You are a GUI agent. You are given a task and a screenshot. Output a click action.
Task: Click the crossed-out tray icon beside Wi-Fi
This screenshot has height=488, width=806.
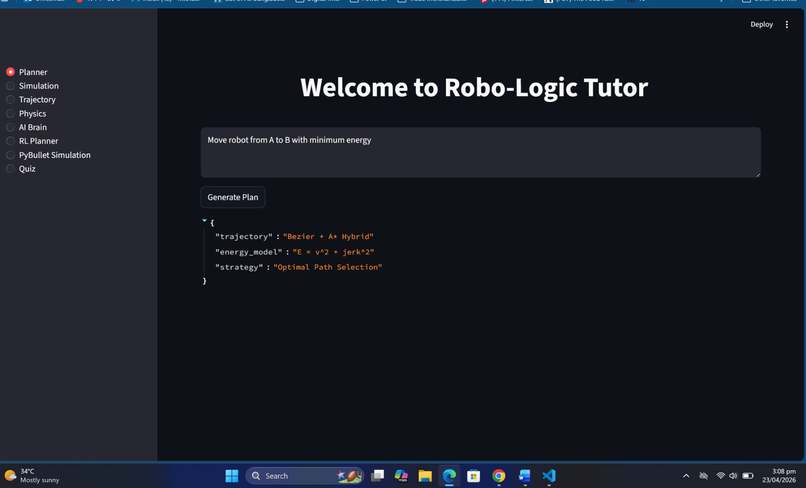[x=704, y=476]
